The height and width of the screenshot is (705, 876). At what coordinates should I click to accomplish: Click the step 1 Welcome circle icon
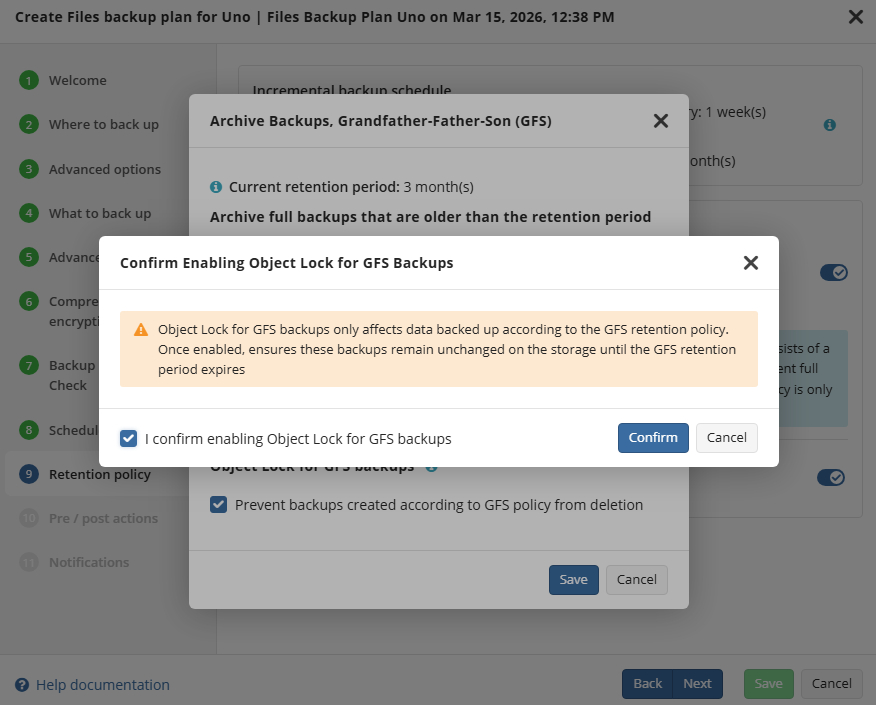tap(29, 81)
